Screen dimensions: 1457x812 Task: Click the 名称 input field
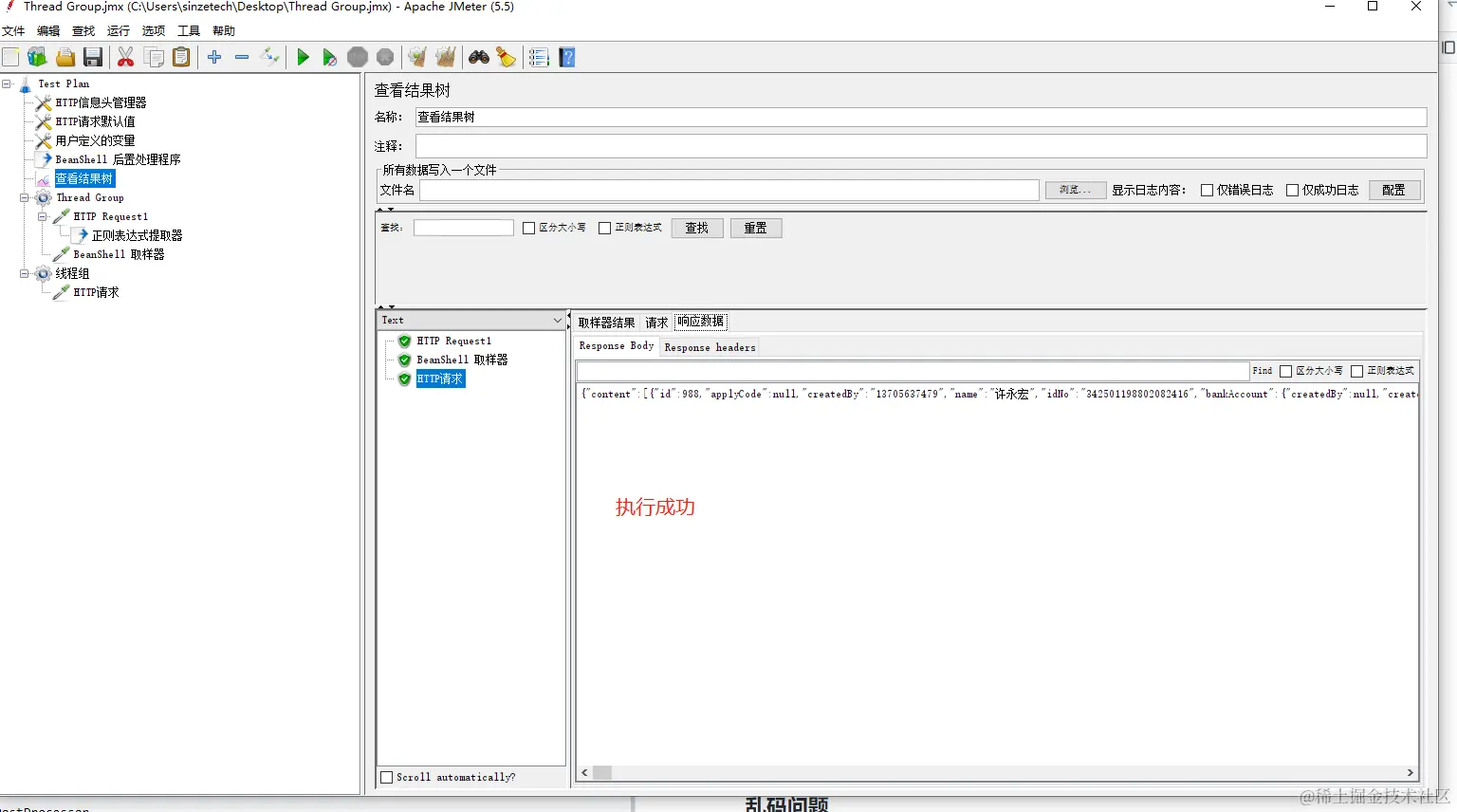click(921, 117)
